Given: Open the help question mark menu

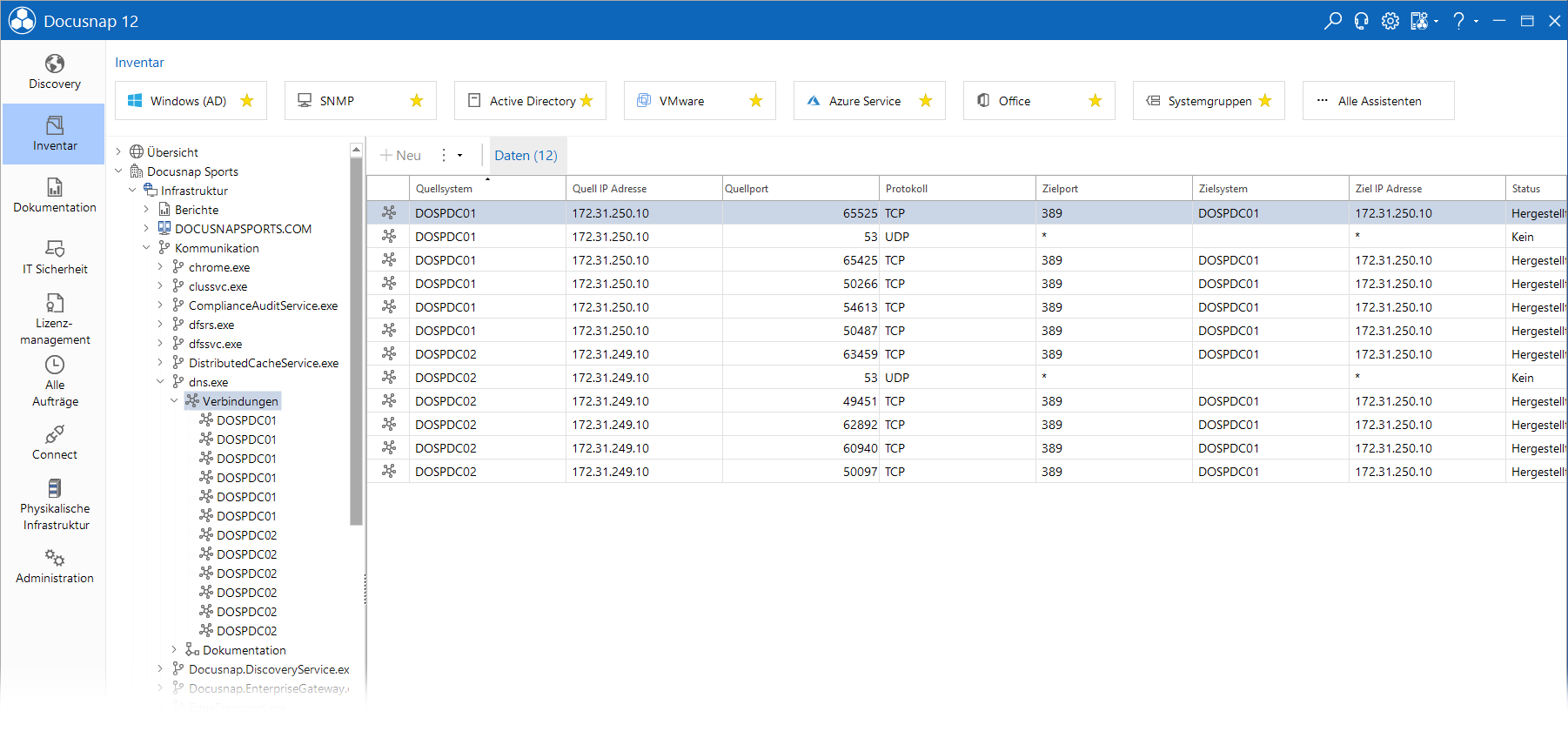Looking at the screenshot, I should click(x=1459, y=21).
